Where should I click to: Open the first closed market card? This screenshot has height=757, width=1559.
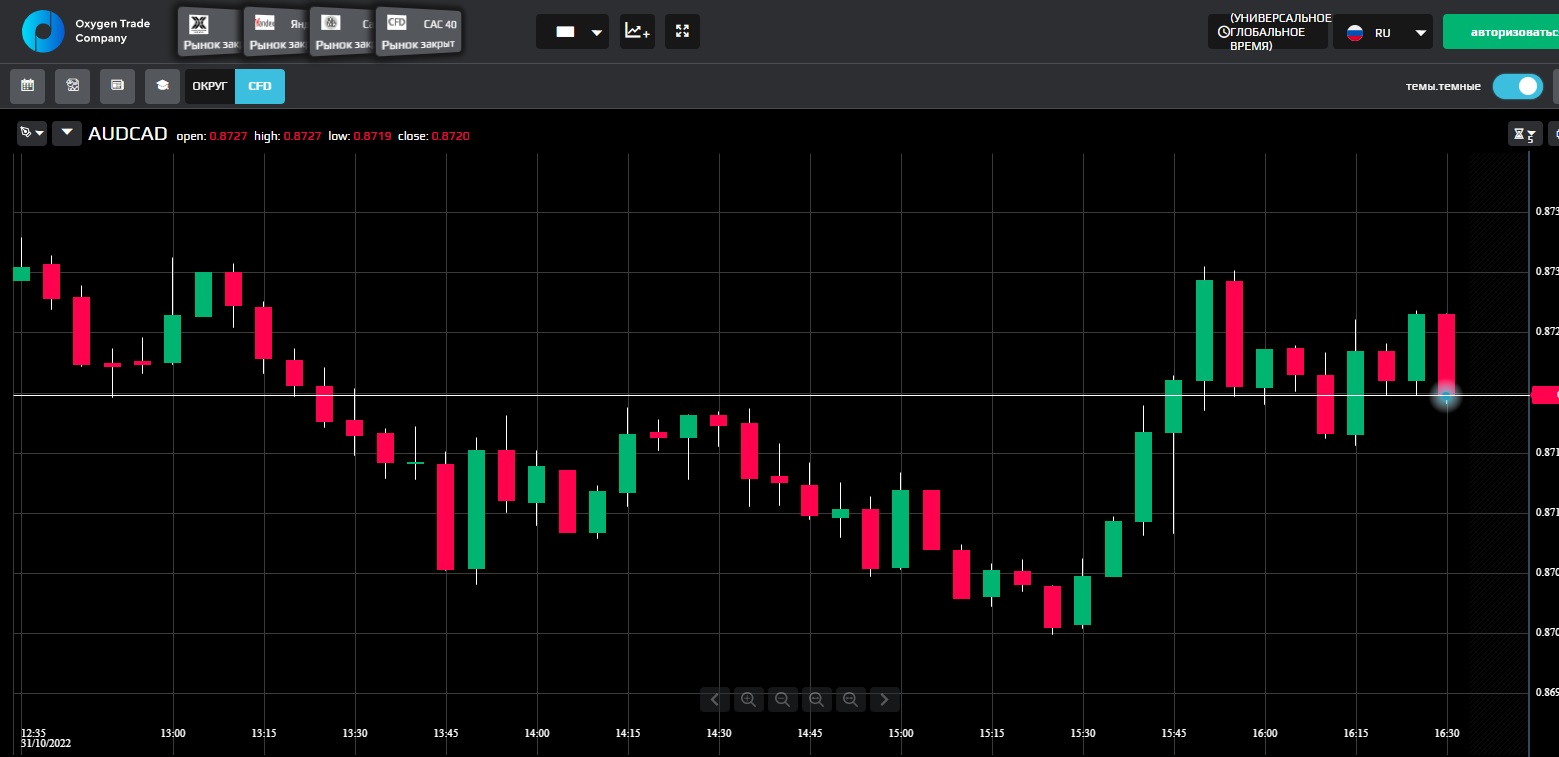[x=210, y=33]
